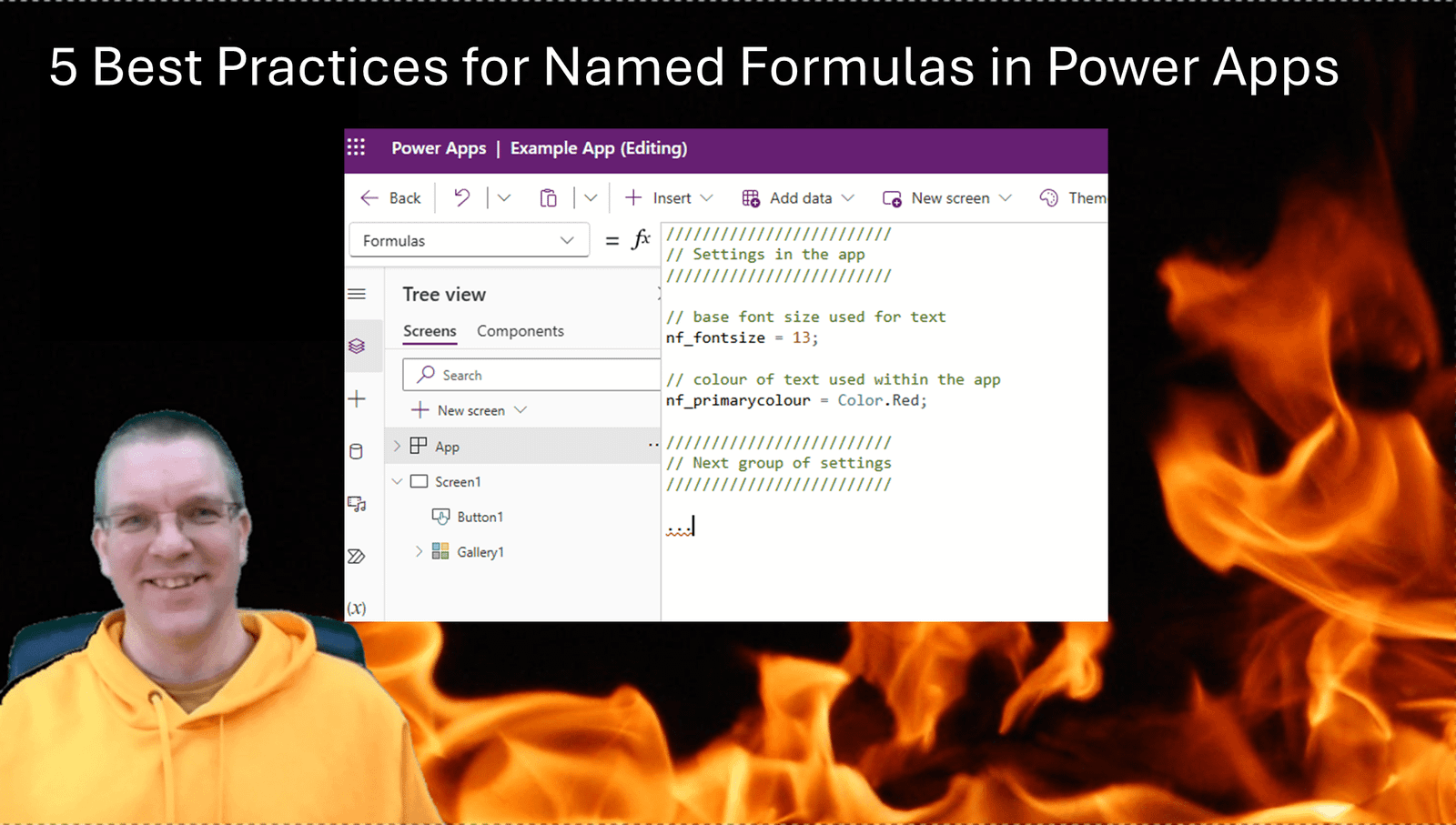Collapse the Screen1 tree node
Viewport: 1456px width, 825px height.
(x=397, y=481)
